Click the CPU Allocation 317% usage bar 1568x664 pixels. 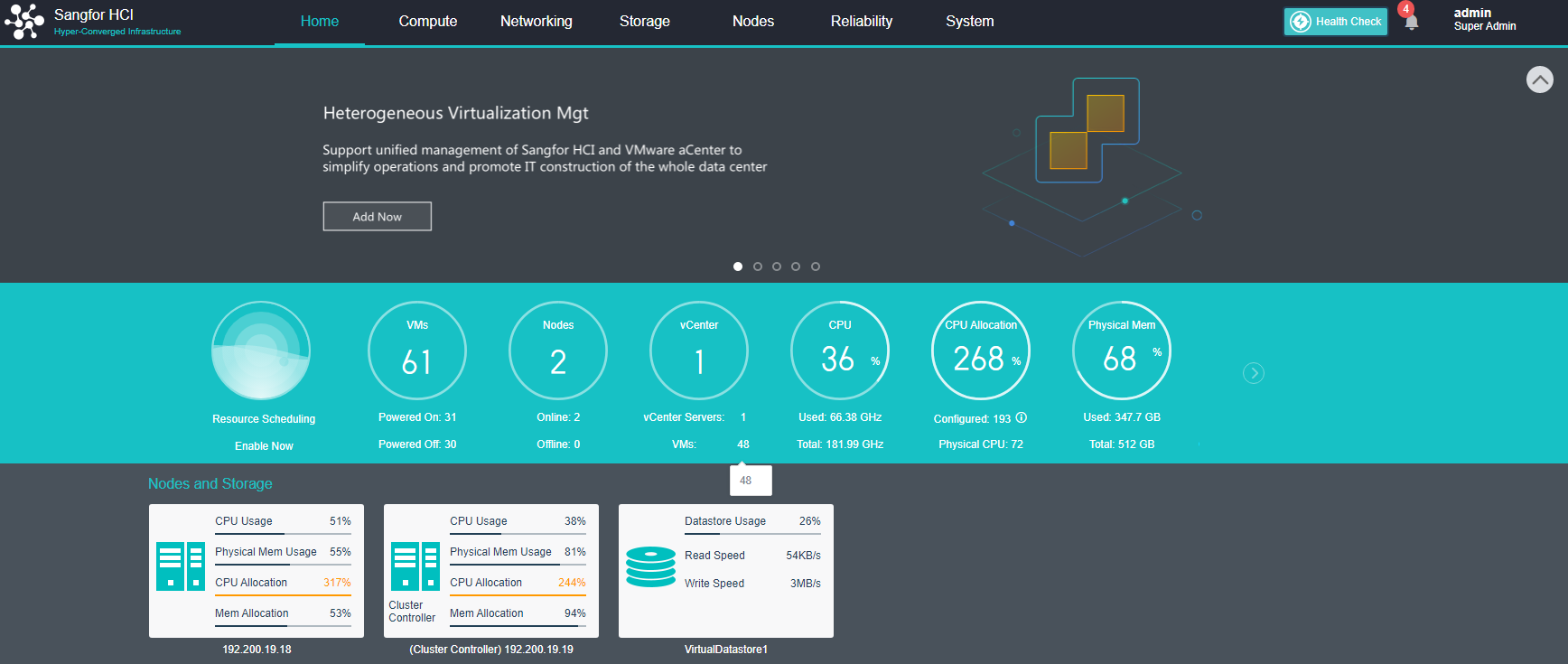pyautogui.click(x=283, y=594)
